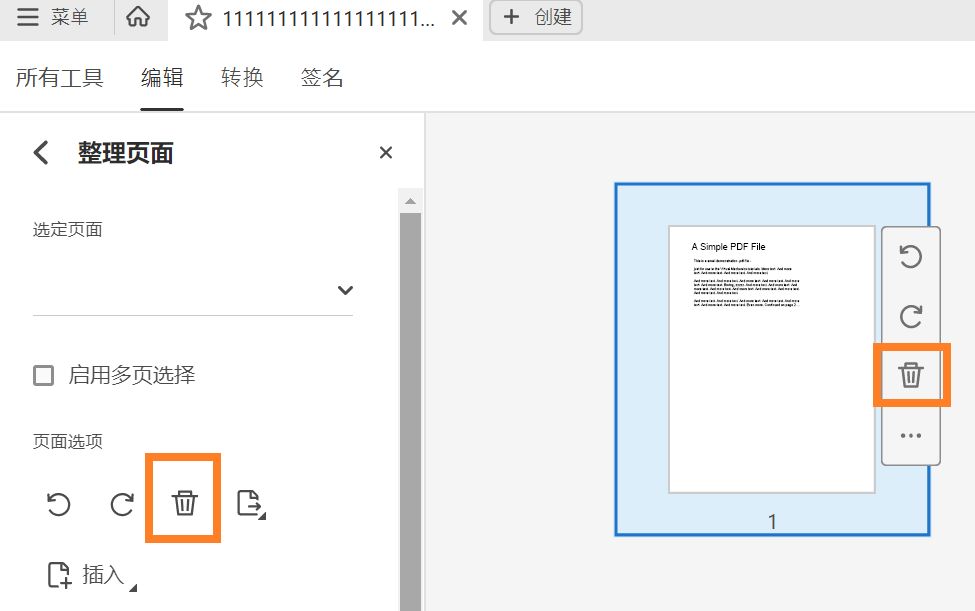This screenshot has width=975, height=611.
Task: Close the 整理页面 panel
Action: [x=386, y=152]
